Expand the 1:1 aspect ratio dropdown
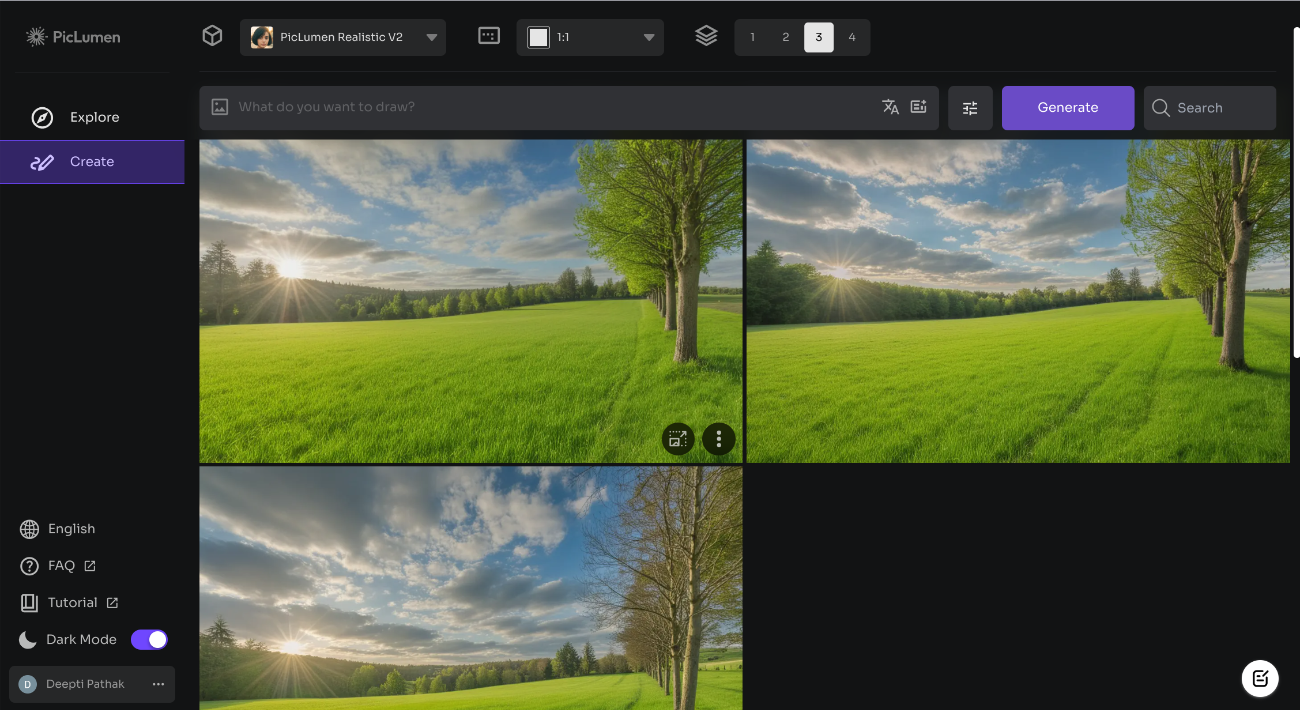Screen dimensions: 1300x710 point(589,36)
